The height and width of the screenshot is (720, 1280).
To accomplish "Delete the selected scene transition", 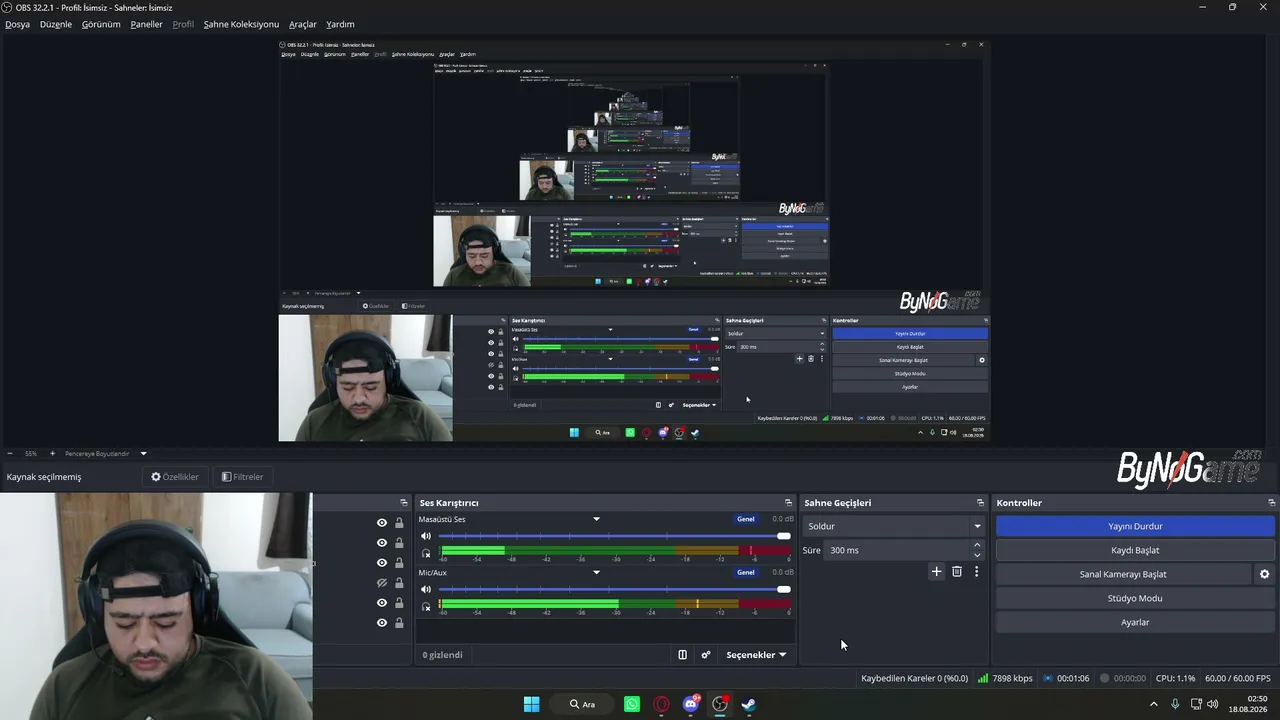I will tap(957, 572).
